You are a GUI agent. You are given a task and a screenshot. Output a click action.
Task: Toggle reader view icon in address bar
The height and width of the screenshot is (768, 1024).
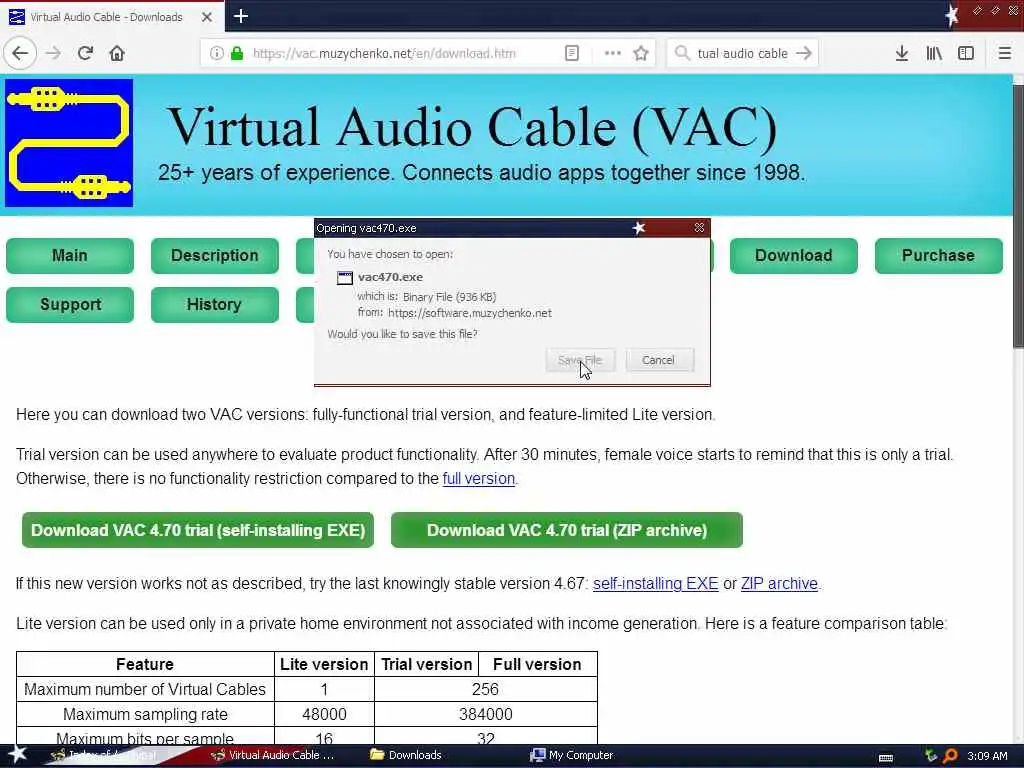[572, 54]
